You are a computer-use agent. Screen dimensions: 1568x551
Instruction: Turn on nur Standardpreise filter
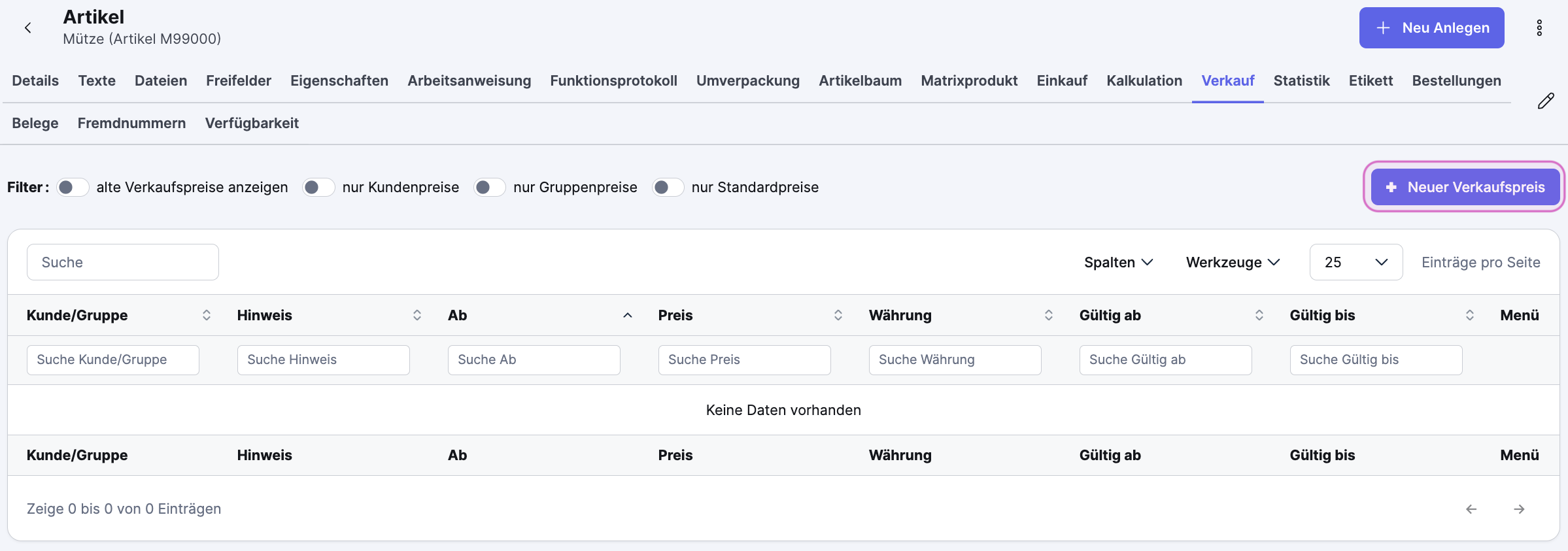click(668, 188)
